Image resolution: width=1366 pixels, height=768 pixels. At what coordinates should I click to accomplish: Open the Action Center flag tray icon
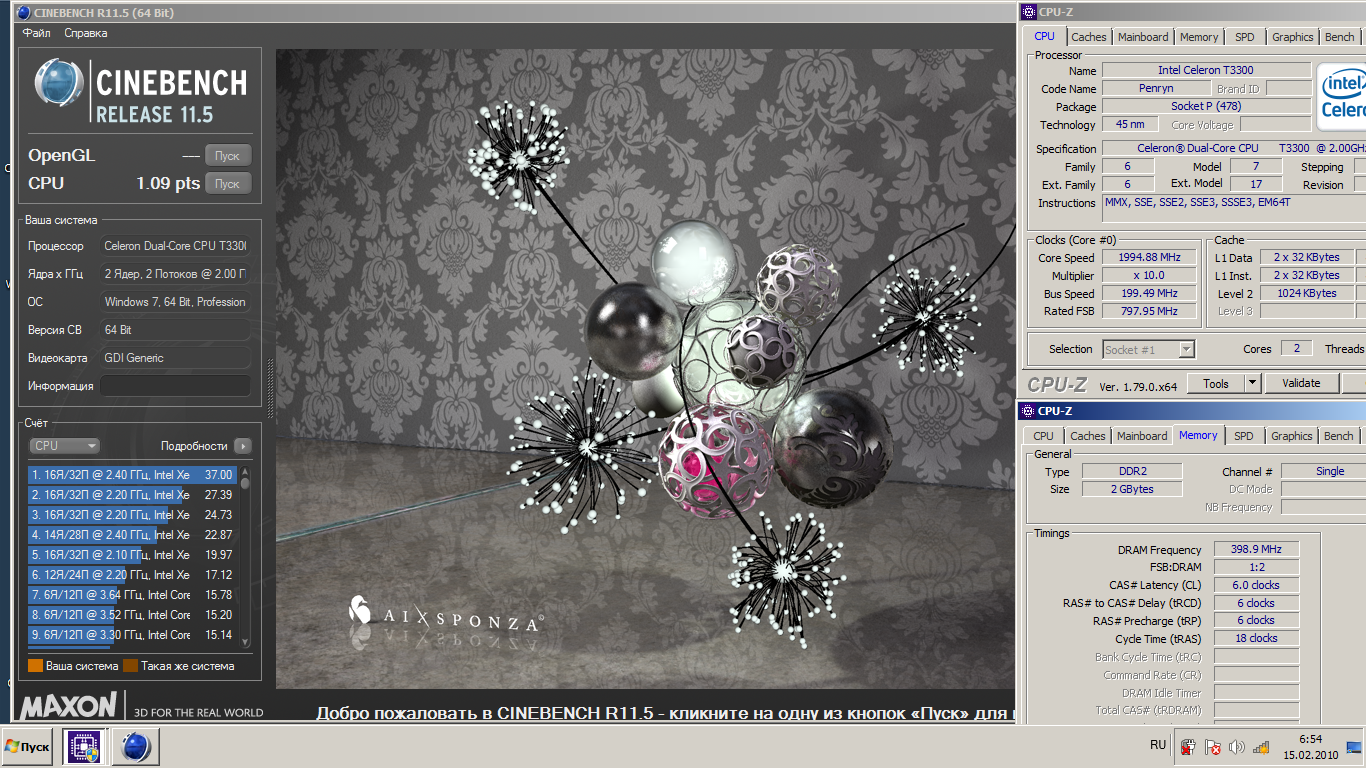click(1212, 747)
